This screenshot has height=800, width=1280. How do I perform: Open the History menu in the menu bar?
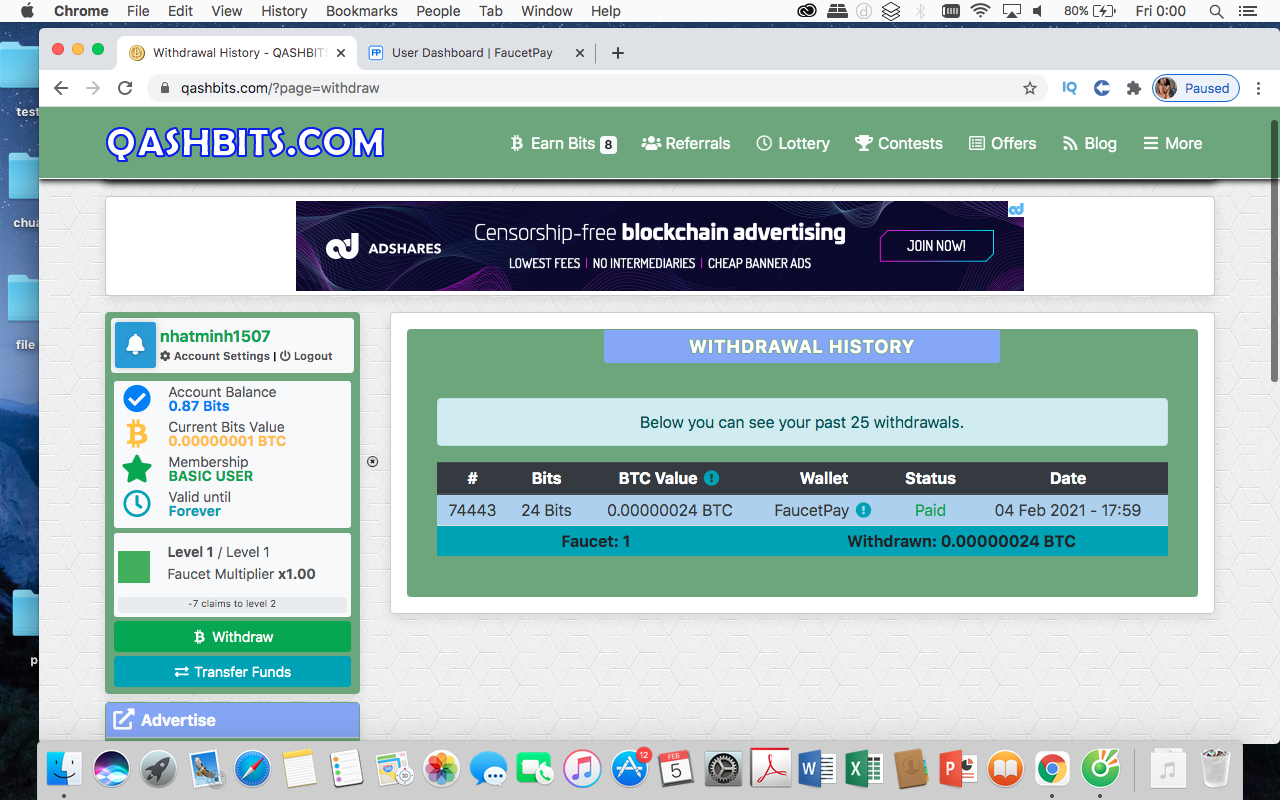pyautogui.click(x=284, y=11)
